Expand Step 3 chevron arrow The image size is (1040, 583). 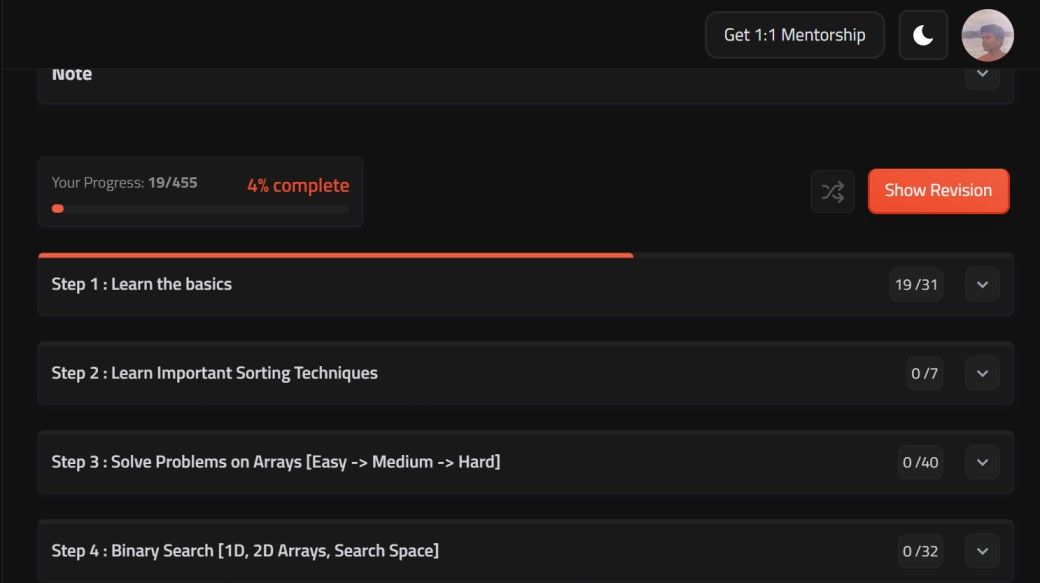pos(982,462)
